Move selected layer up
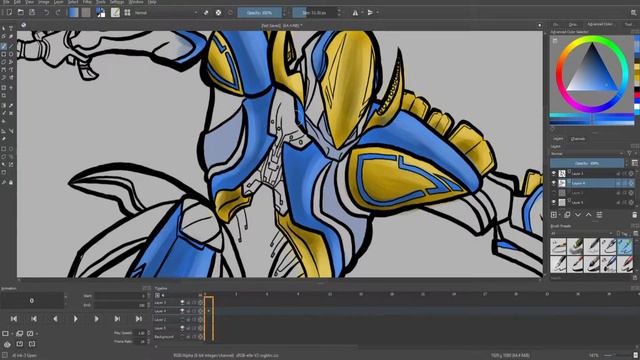 [x=589, y=215]
